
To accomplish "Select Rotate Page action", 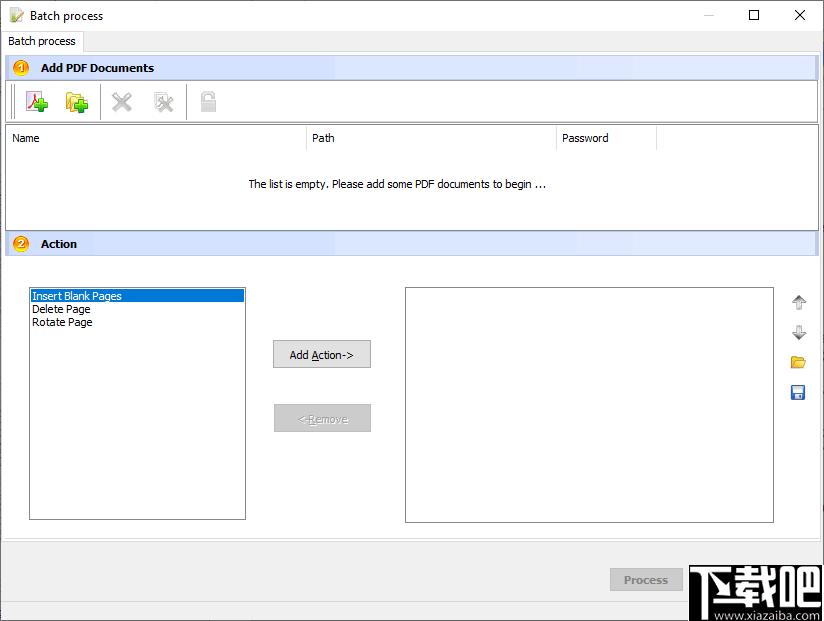I will 137,322.
